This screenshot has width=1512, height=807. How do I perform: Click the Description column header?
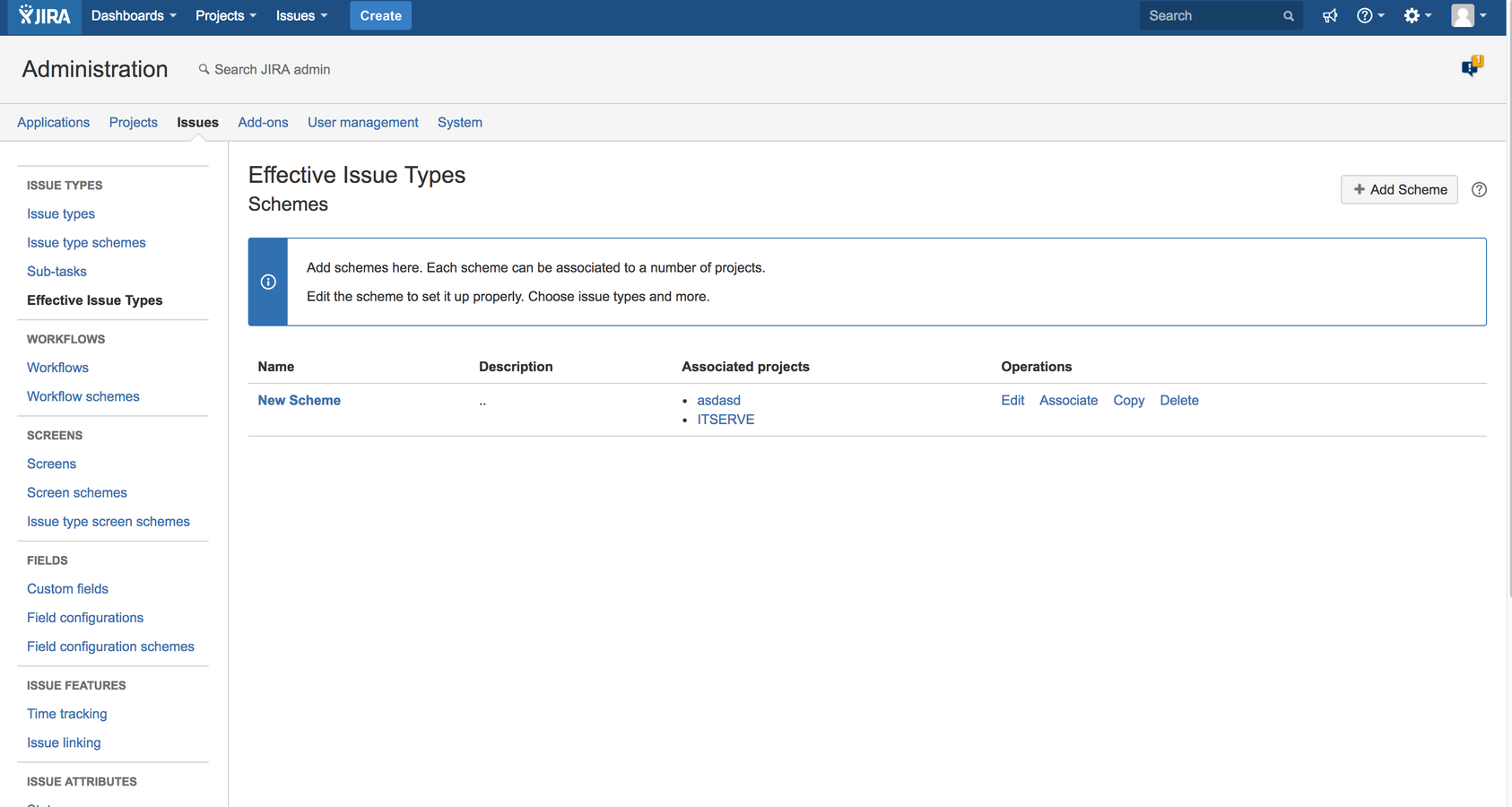[x=516, y=367]
